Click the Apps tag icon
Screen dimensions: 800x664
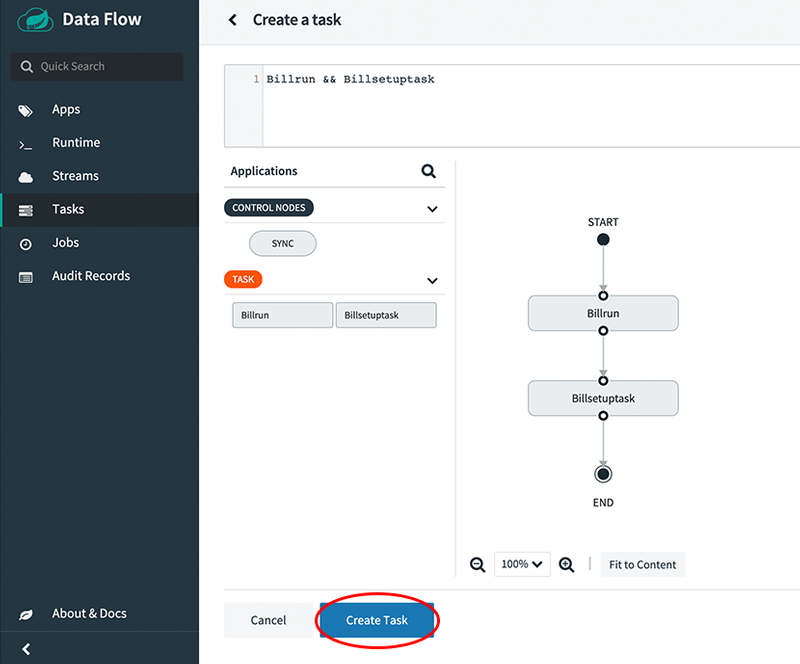(x=26, y=111)
